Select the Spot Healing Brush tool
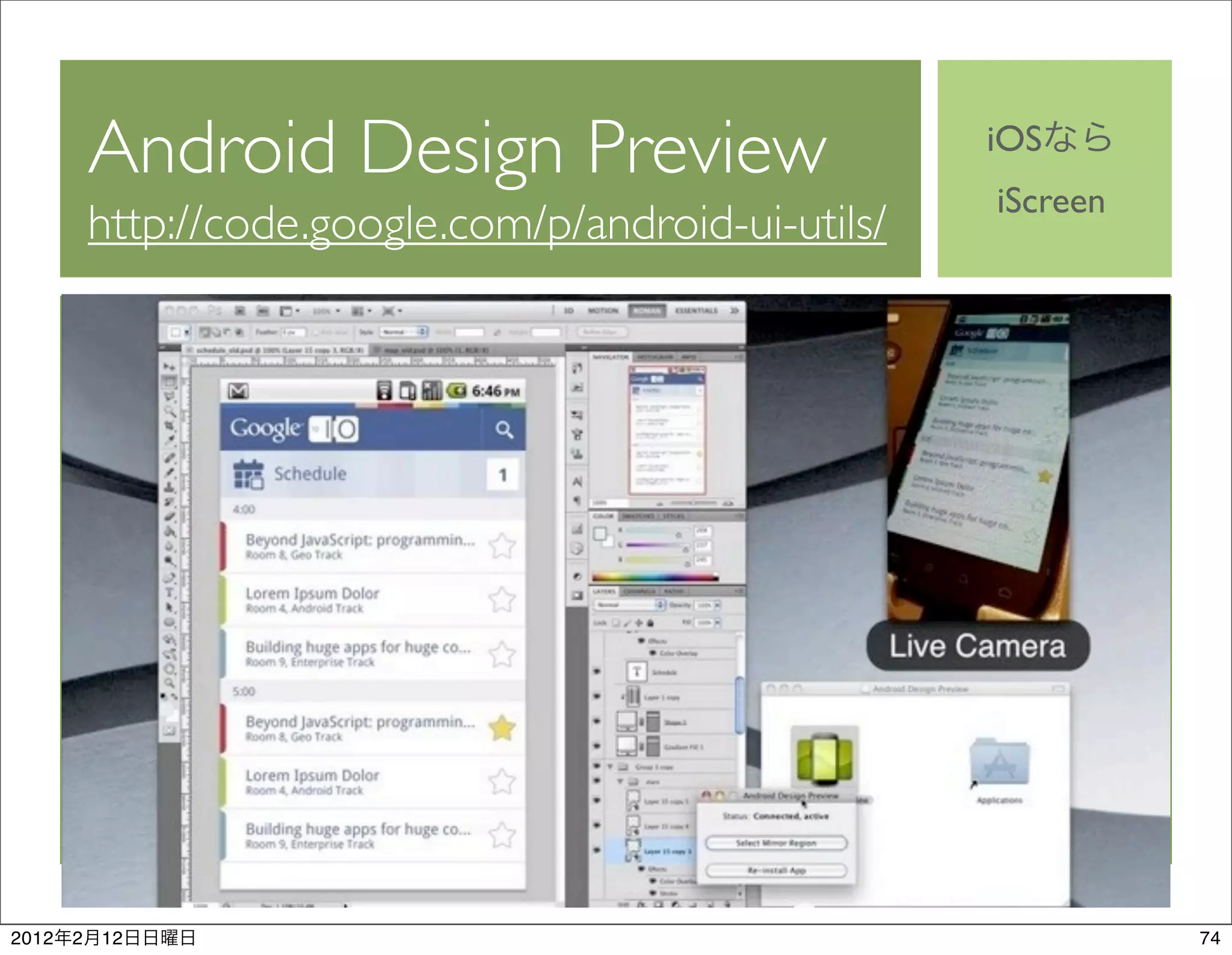 pyautogui.click(x=170, y=457)
